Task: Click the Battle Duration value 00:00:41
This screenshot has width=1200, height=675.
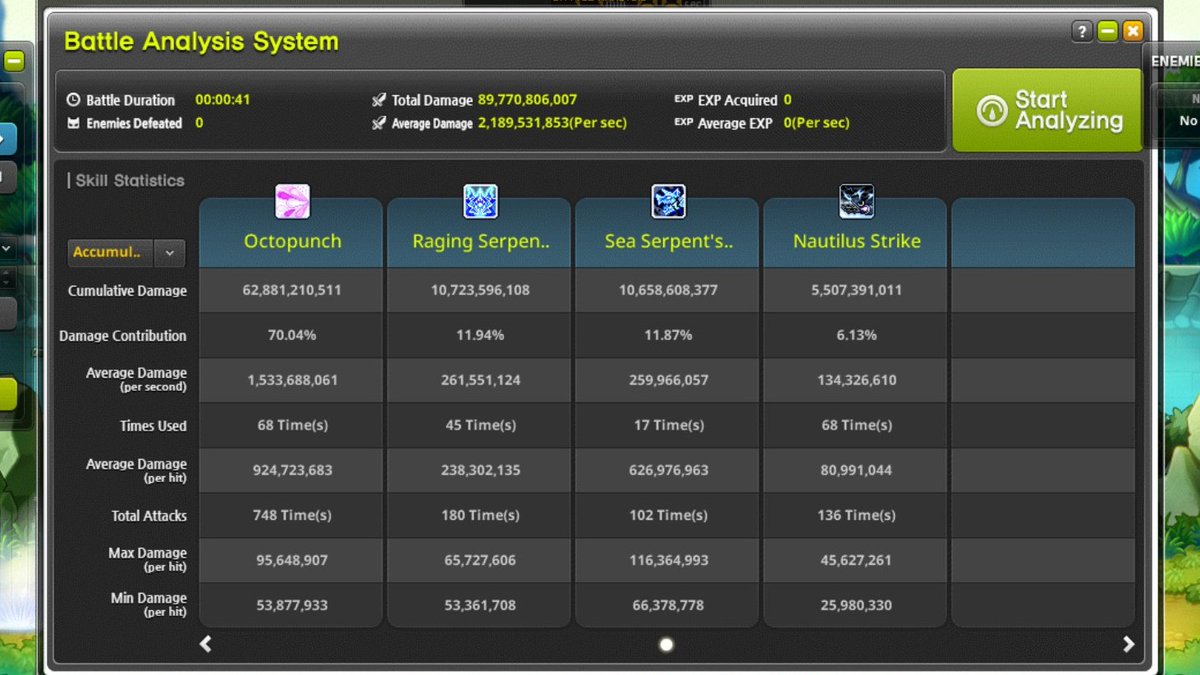Action: click(222, 100)
